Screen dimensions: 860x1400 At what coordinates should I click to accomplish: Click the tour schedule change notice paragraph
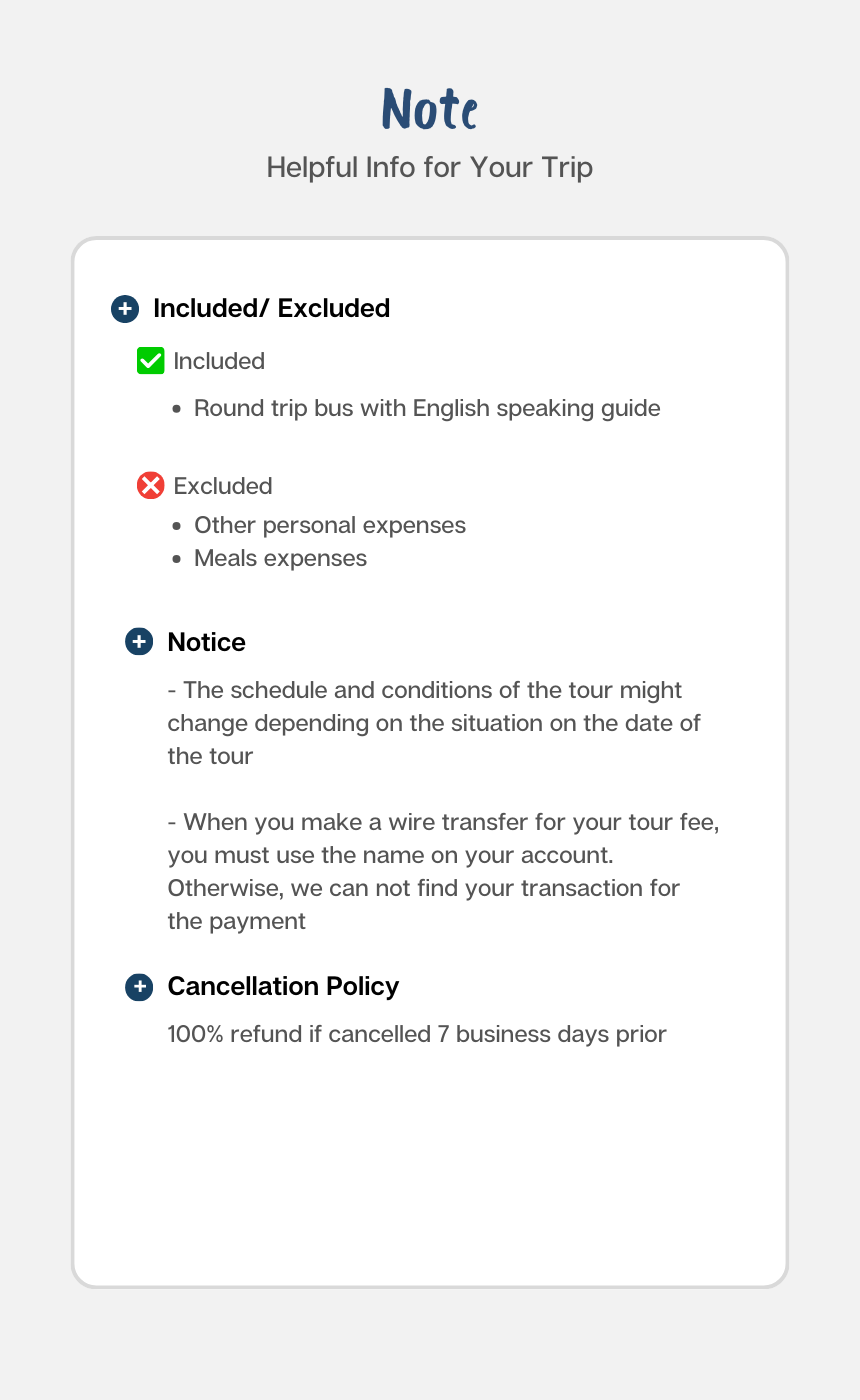(434, 723)
